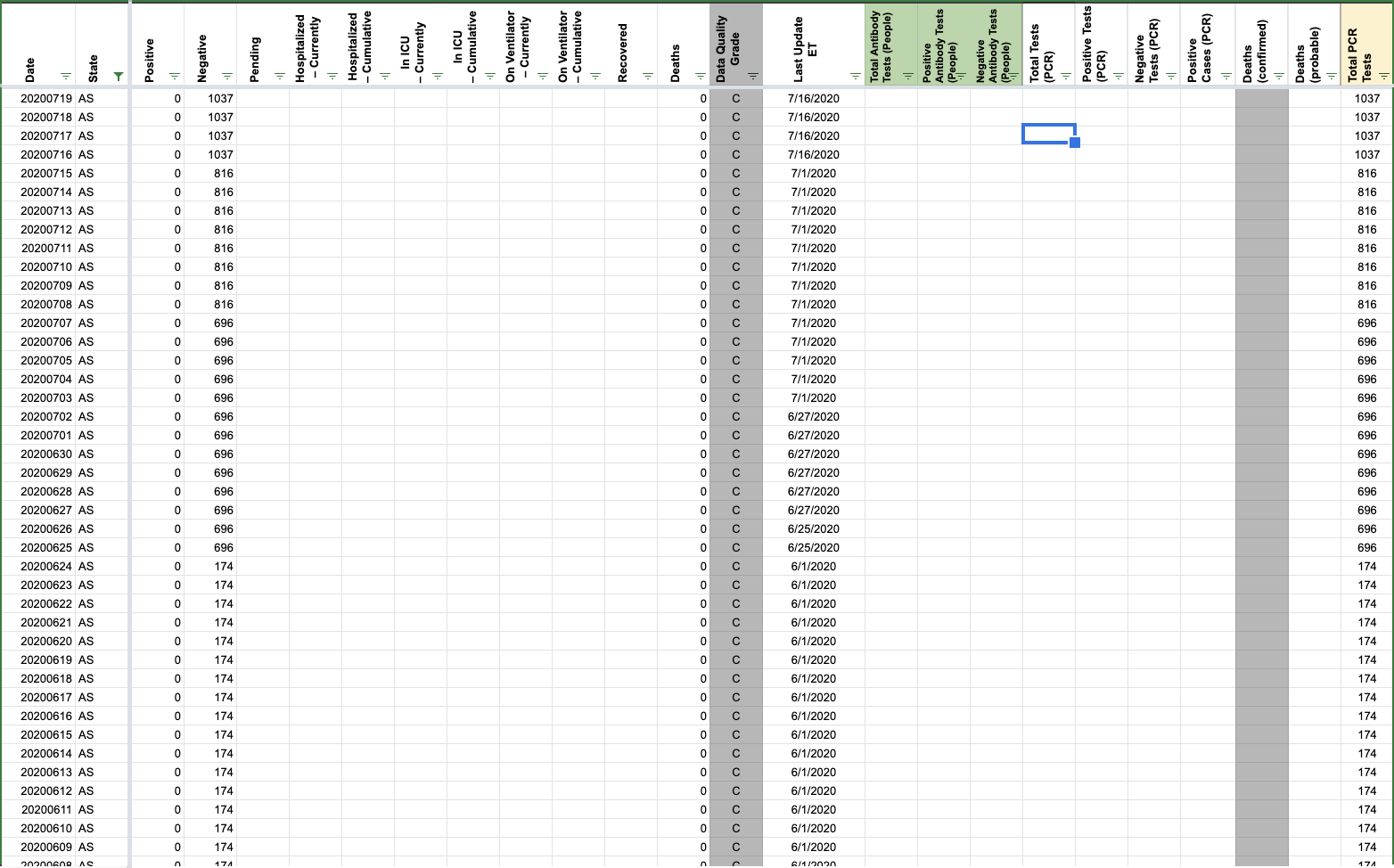Select Deaths value 0 in row 20200710
This screenshot has height=868, width=1394.
click(x=684, y=266)
